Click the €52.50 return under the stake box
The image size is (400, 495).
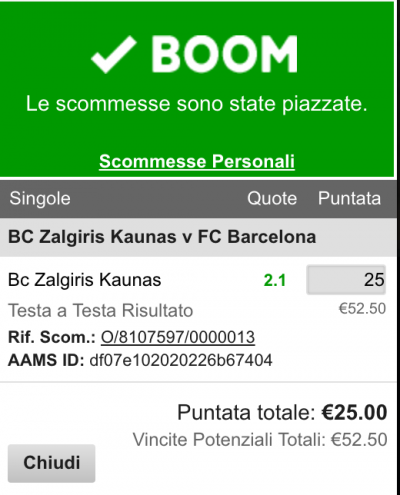click(x=362, y=309)
